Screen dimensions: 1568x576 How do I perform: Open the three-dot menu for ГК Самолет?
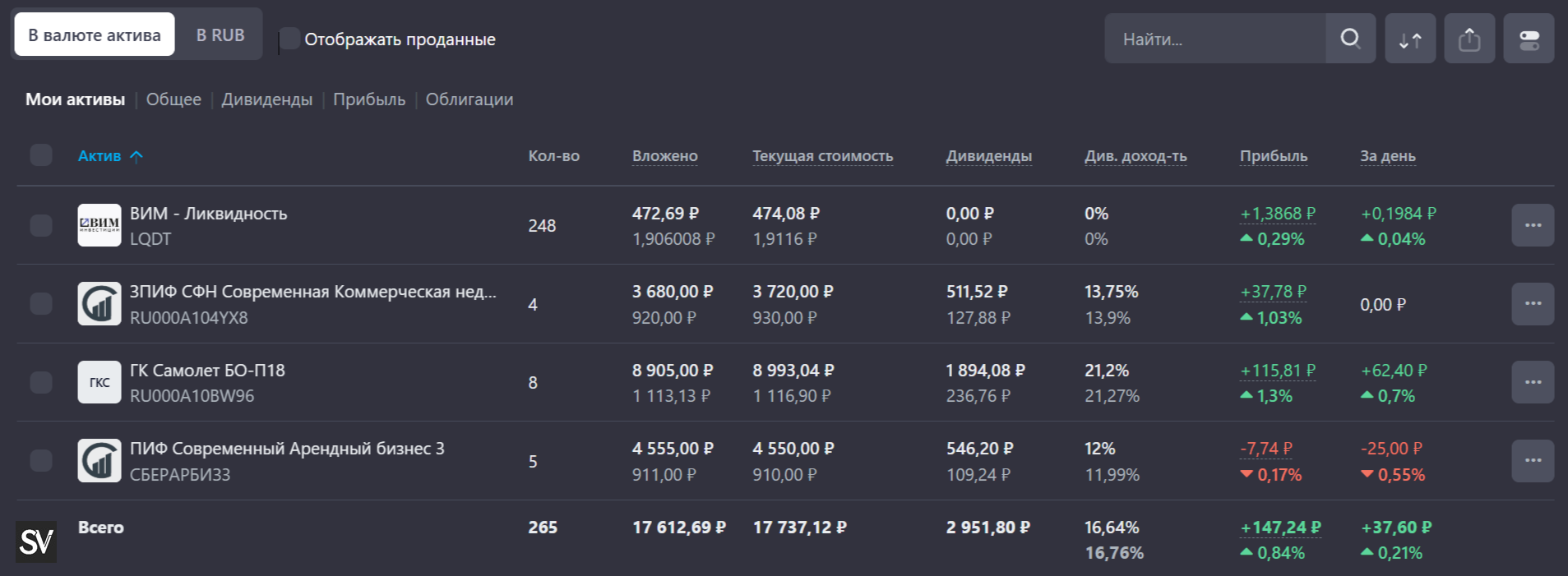(1533, 382)
